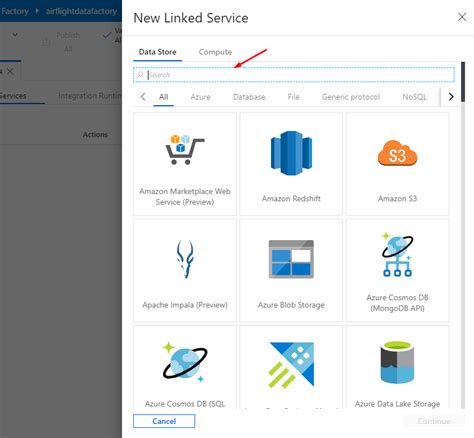The image size is (474, 438).
Task: Select Azure Cosmos DB MongoDB API icon
Action: (397, 255)
